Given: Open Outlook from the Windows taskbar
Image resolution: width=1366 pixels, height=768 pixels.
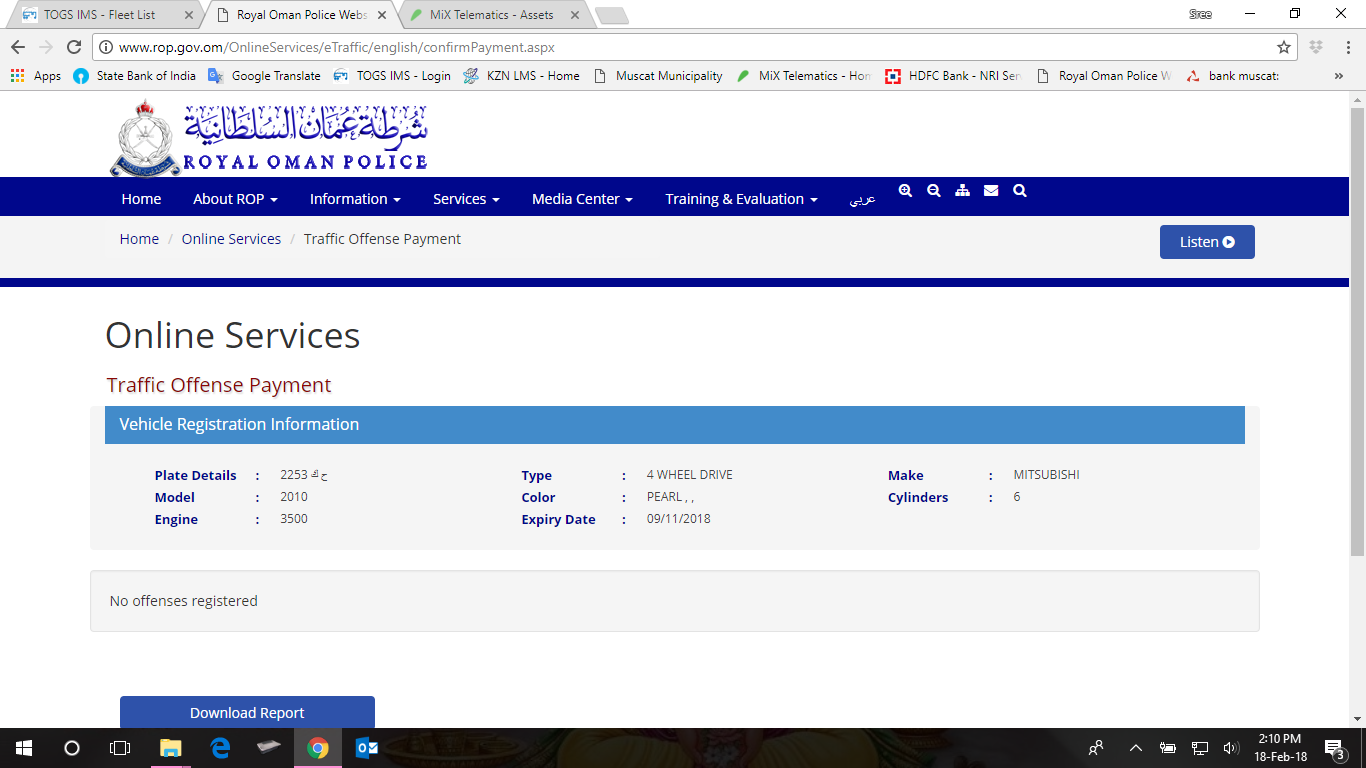Looking at the screenshot, I should coord(367,748).
